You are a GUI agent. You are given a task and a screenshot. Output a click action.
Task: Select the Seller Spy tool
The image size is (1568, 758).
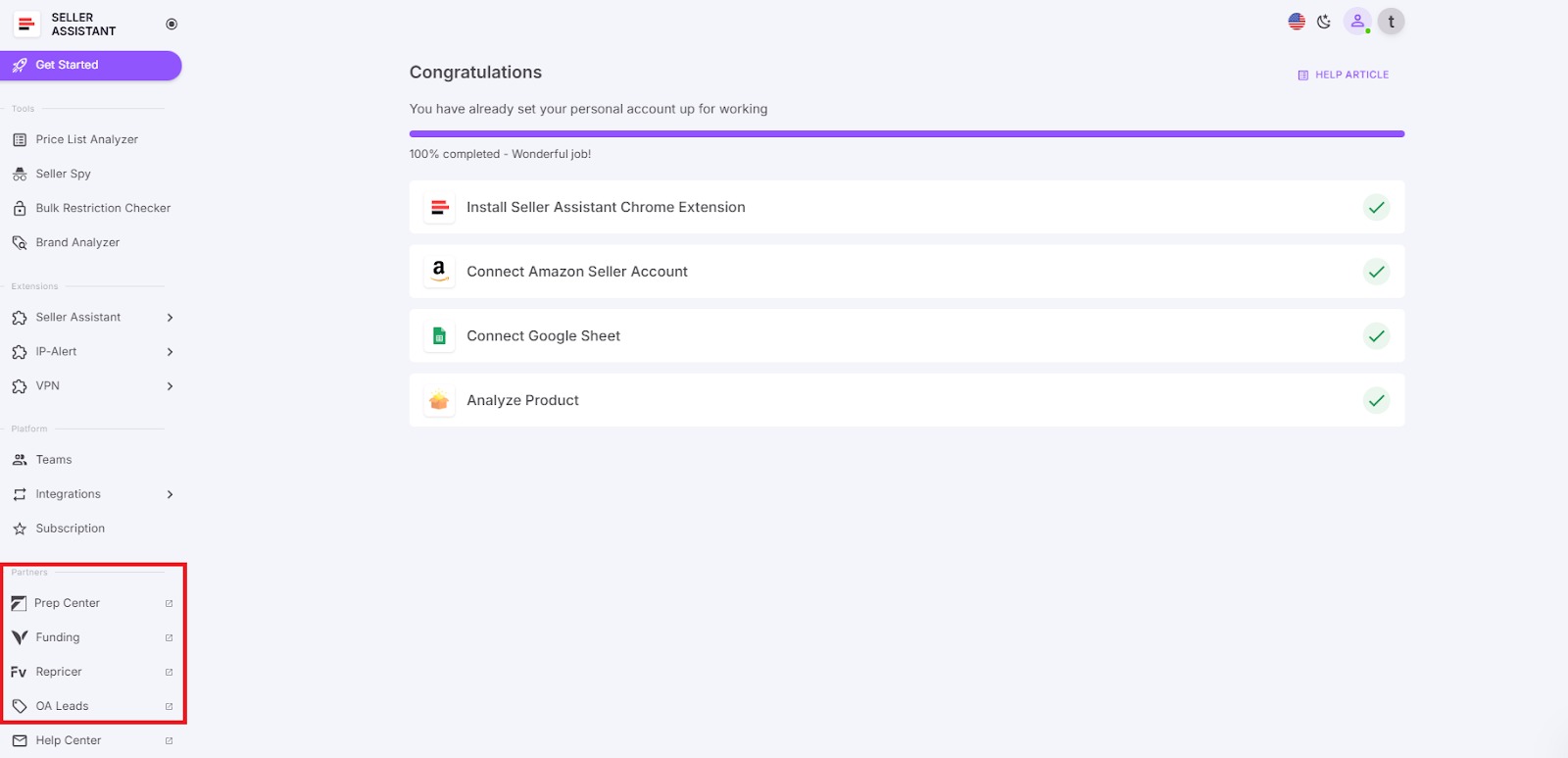pyautogui.click(x=63, y=173)
